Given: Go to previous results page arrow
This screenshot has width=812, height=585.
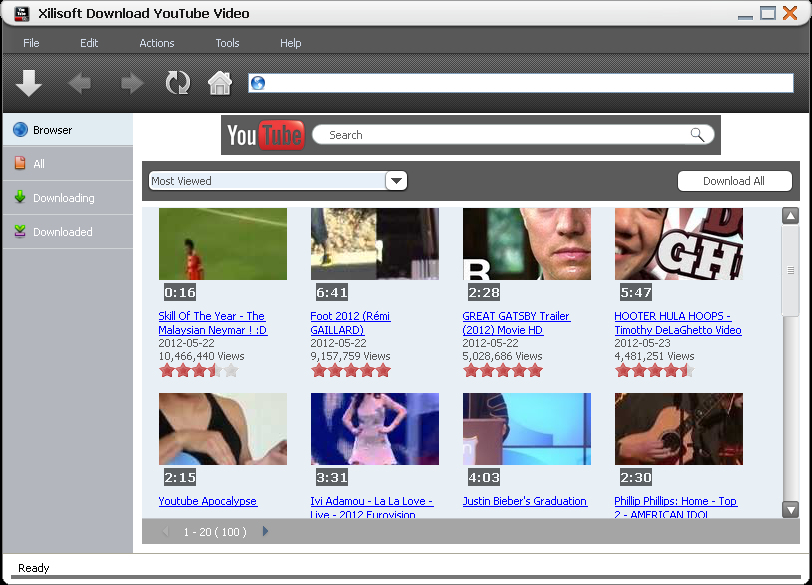Looking at the screenshot, I should tap(166, 531).
